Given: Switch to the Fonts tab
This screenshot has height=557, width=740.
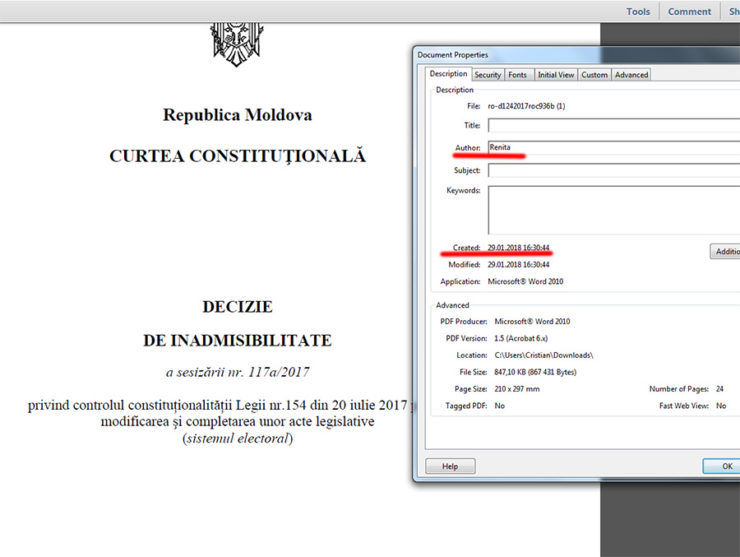Looking at the screenshot, I should coord(517,75).
